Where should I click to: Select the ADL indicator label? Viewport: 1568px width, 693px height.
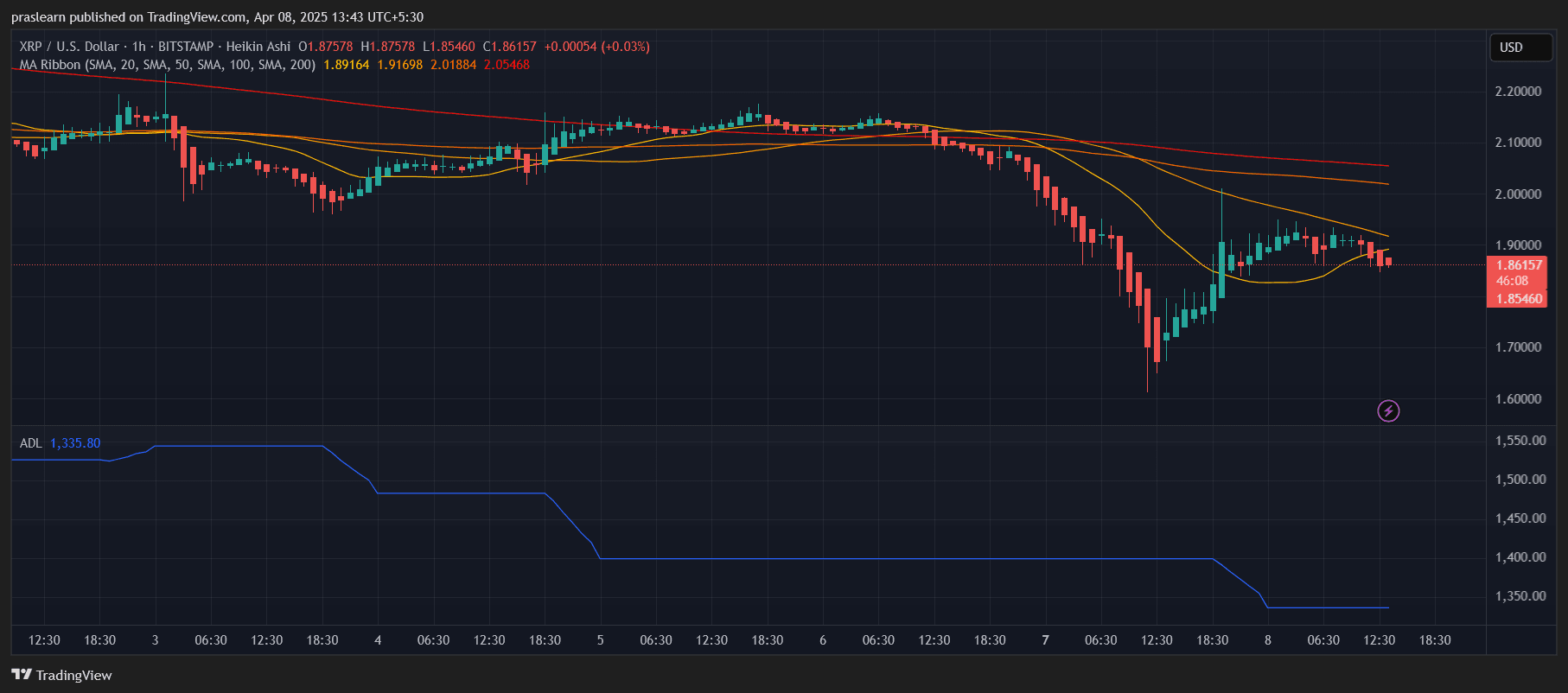click(31, 443)
